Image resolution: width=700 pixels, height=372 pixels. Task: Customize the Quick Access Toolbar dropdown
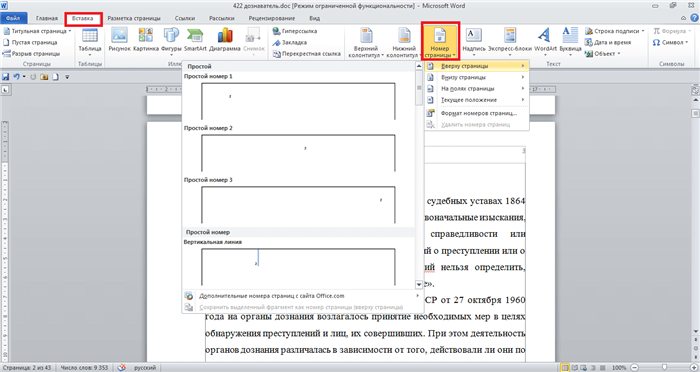pyautogui.click(x=67, y=77)
